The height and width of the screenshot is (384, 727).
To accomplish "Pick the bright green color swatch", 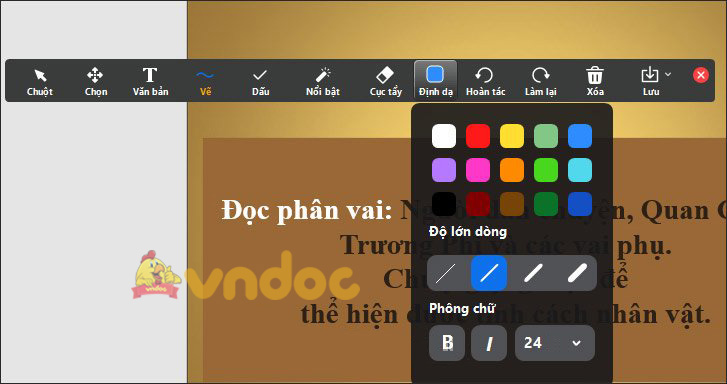I will pyautogui.click(x=546, y=170).
